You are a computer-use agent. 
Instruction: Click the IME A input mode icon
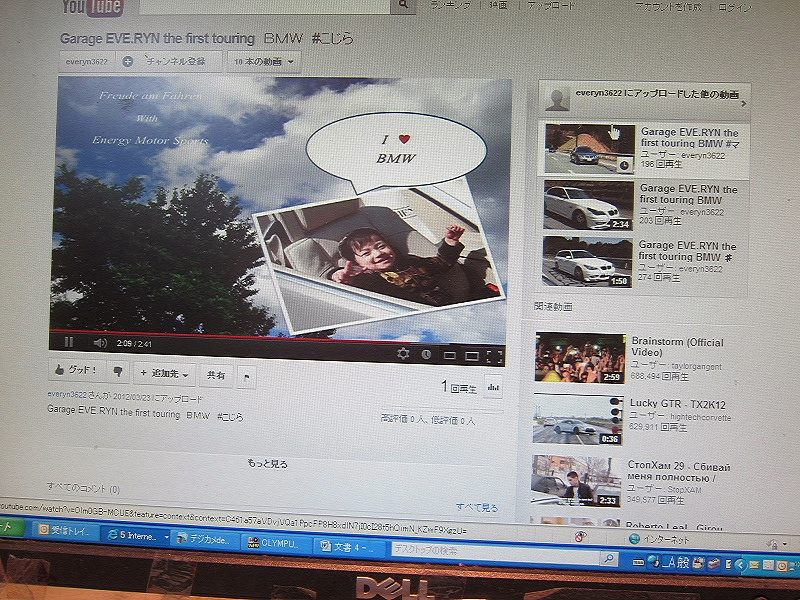click(x=669, y=563)
